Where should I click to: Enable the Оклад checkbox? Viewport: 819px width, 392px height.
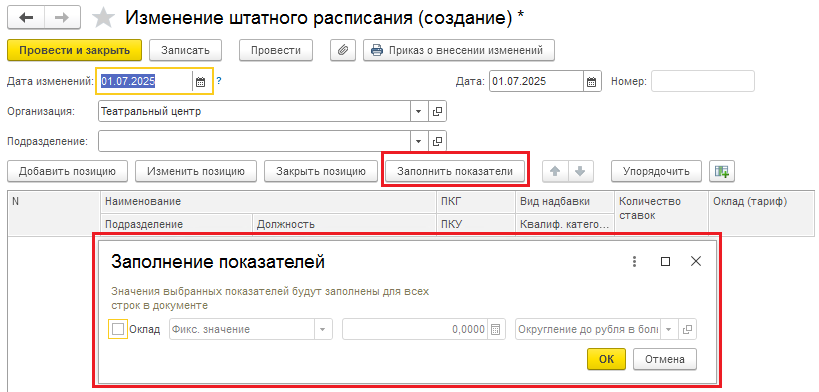118,329
